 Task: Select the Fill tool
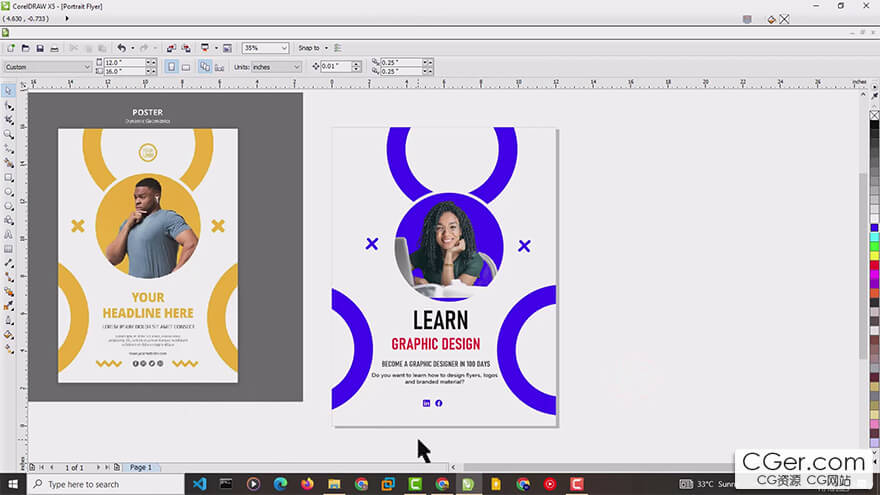coord(8,335)
